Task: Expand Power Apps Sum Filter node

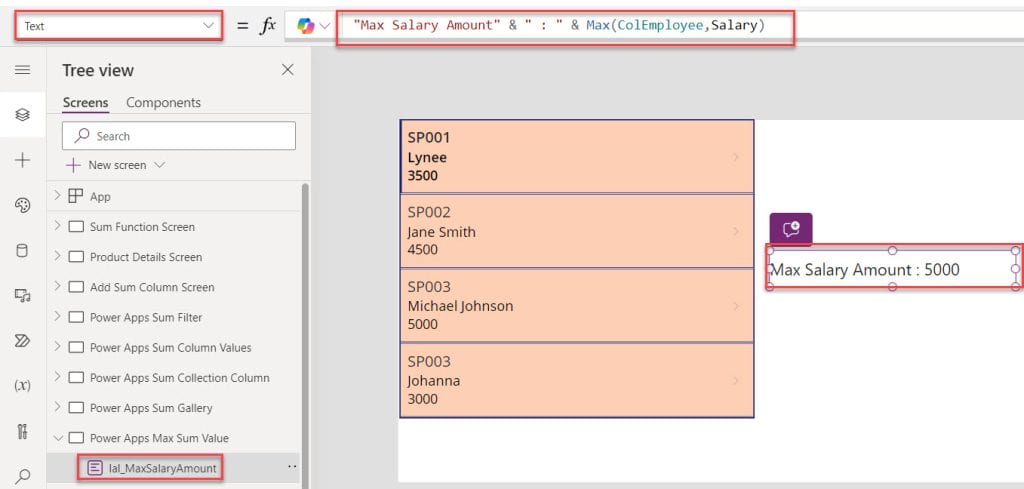Action: coord(57,316)
